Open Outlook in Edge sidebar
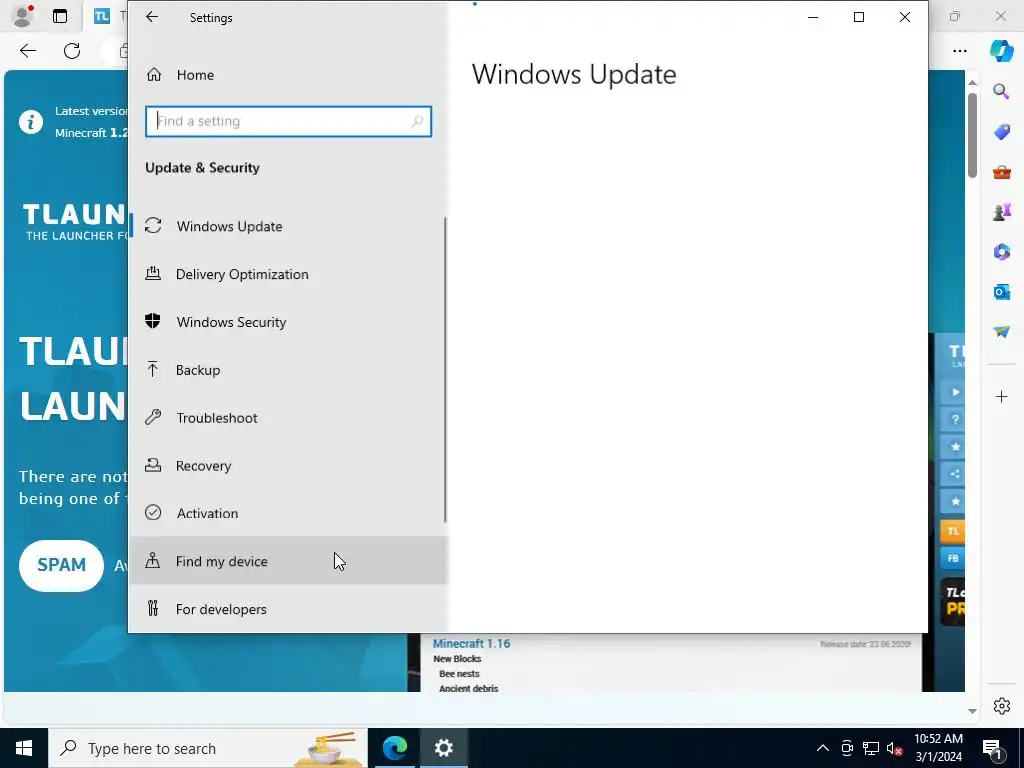 click(x=1001, y=291)
